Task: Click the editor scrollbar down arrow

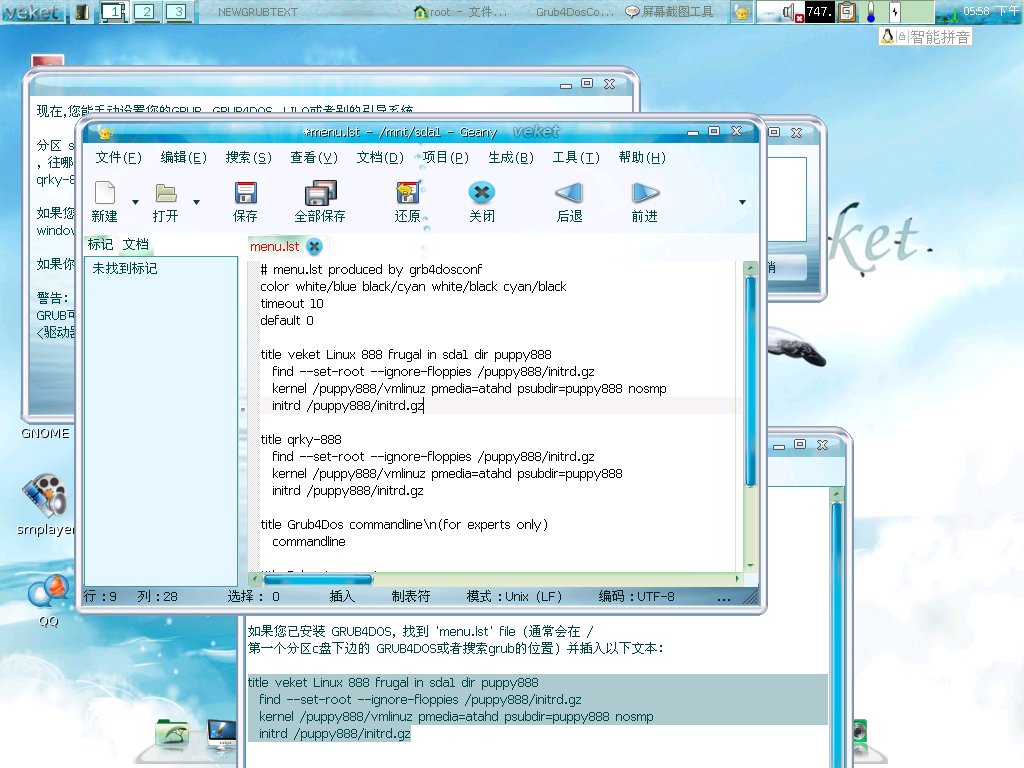Action: 750,566
